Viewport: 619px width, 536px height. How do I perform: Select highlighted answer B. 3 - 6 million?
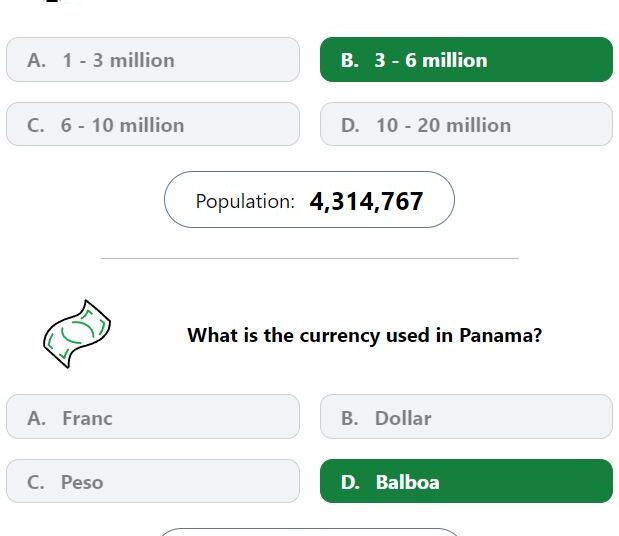click(466, 60)
